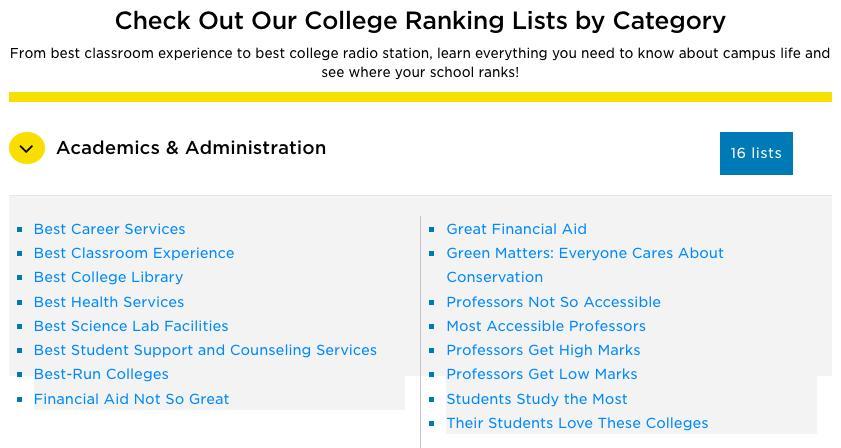
Task: Open Best Student Support and Counseling Services
Action: click(x=205, y=350)
